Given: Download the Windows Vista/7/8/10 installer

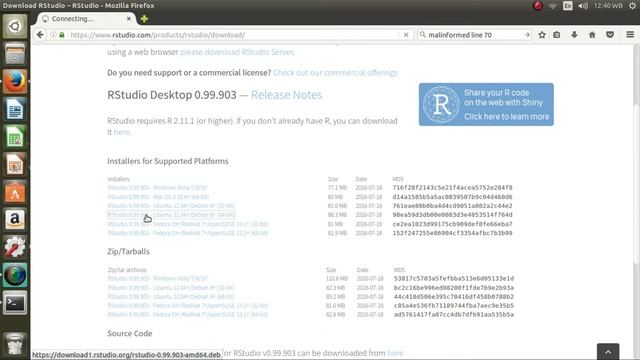Looking at the screenshot, I should [157, 188].
